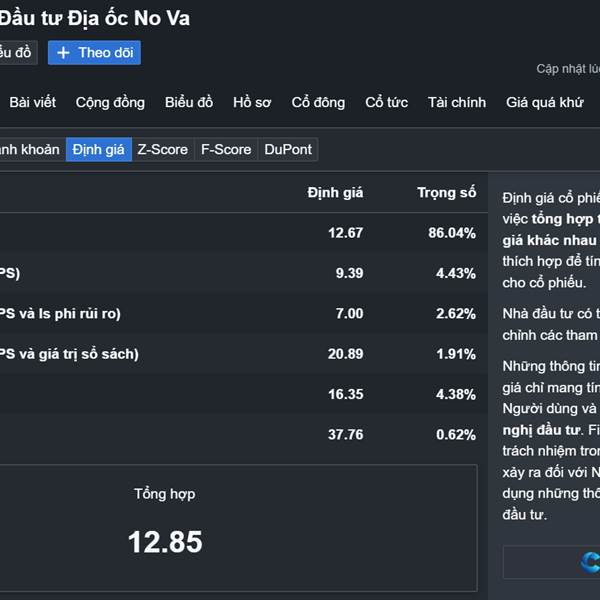Click the Theo dõi follow button
This screenshot has height=600, width=600.
(94, 52)
